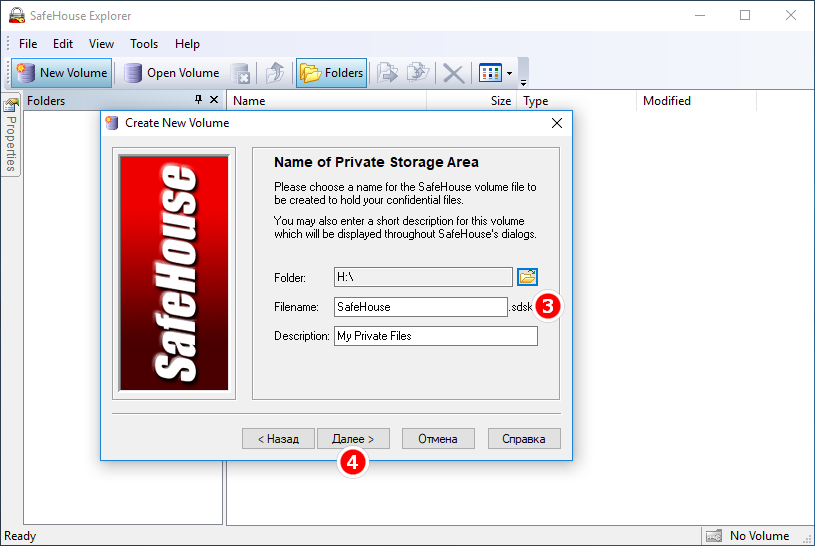815x546 pixels.
Task: Click into the Filename field
Action: click(x=420, y=307)
